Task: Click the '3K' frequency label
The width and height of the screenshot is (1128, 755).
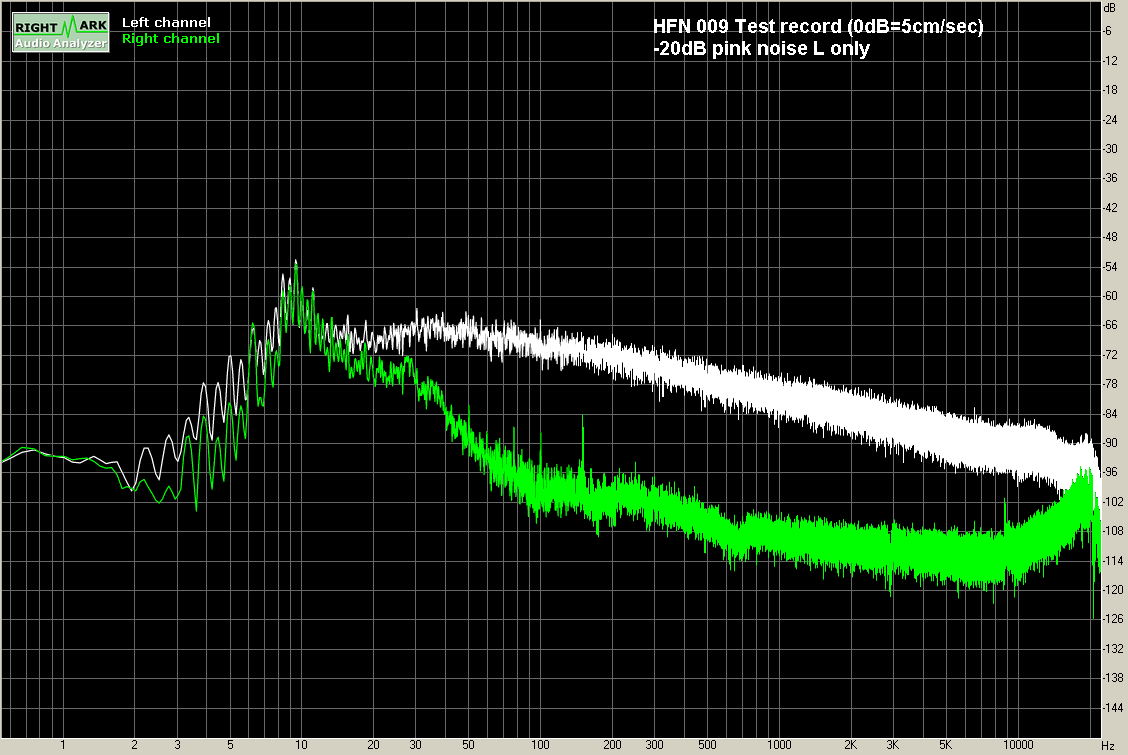Action: click(893, 745)
